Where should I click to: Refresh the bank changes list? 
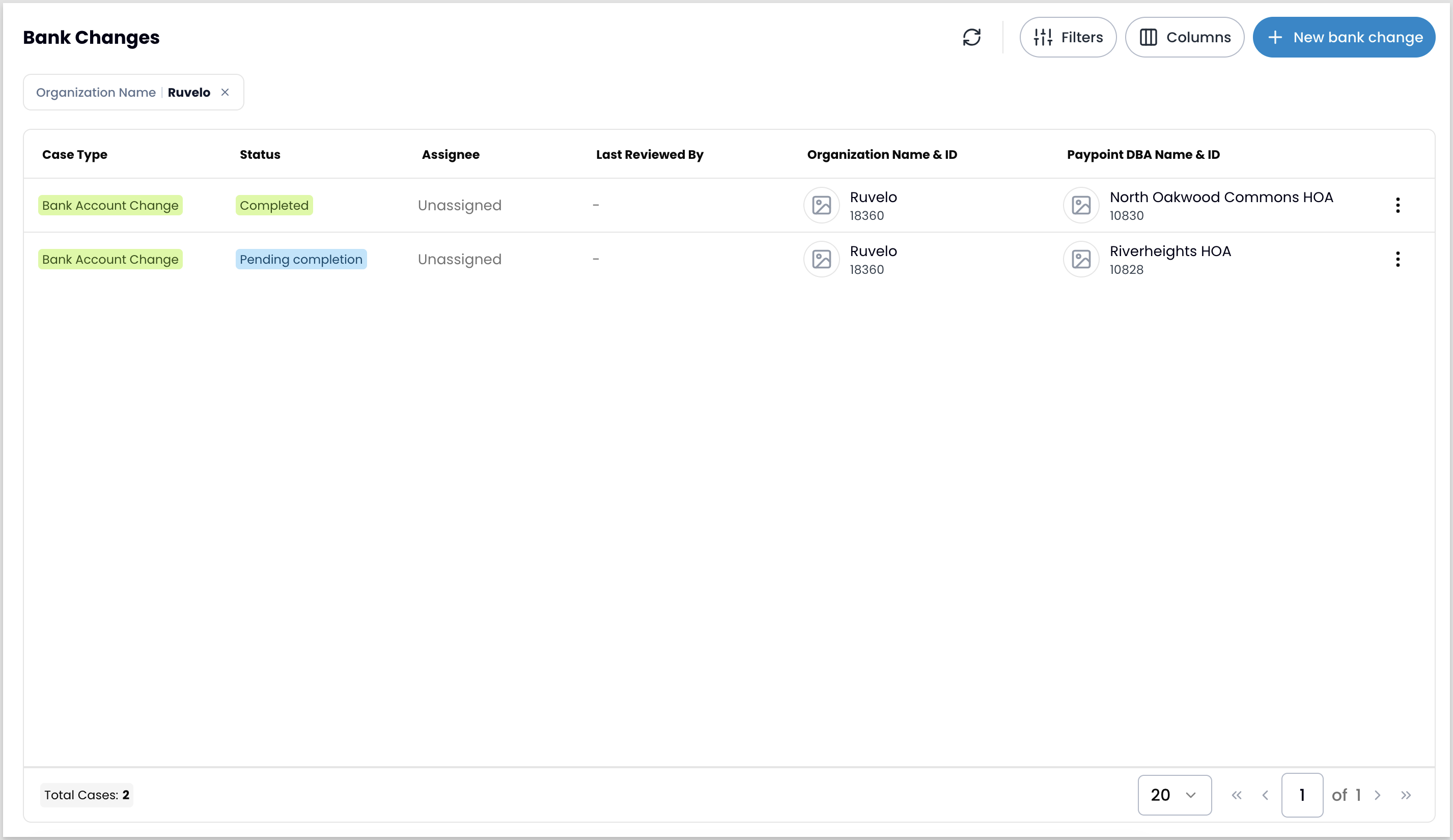pos(971,38)
